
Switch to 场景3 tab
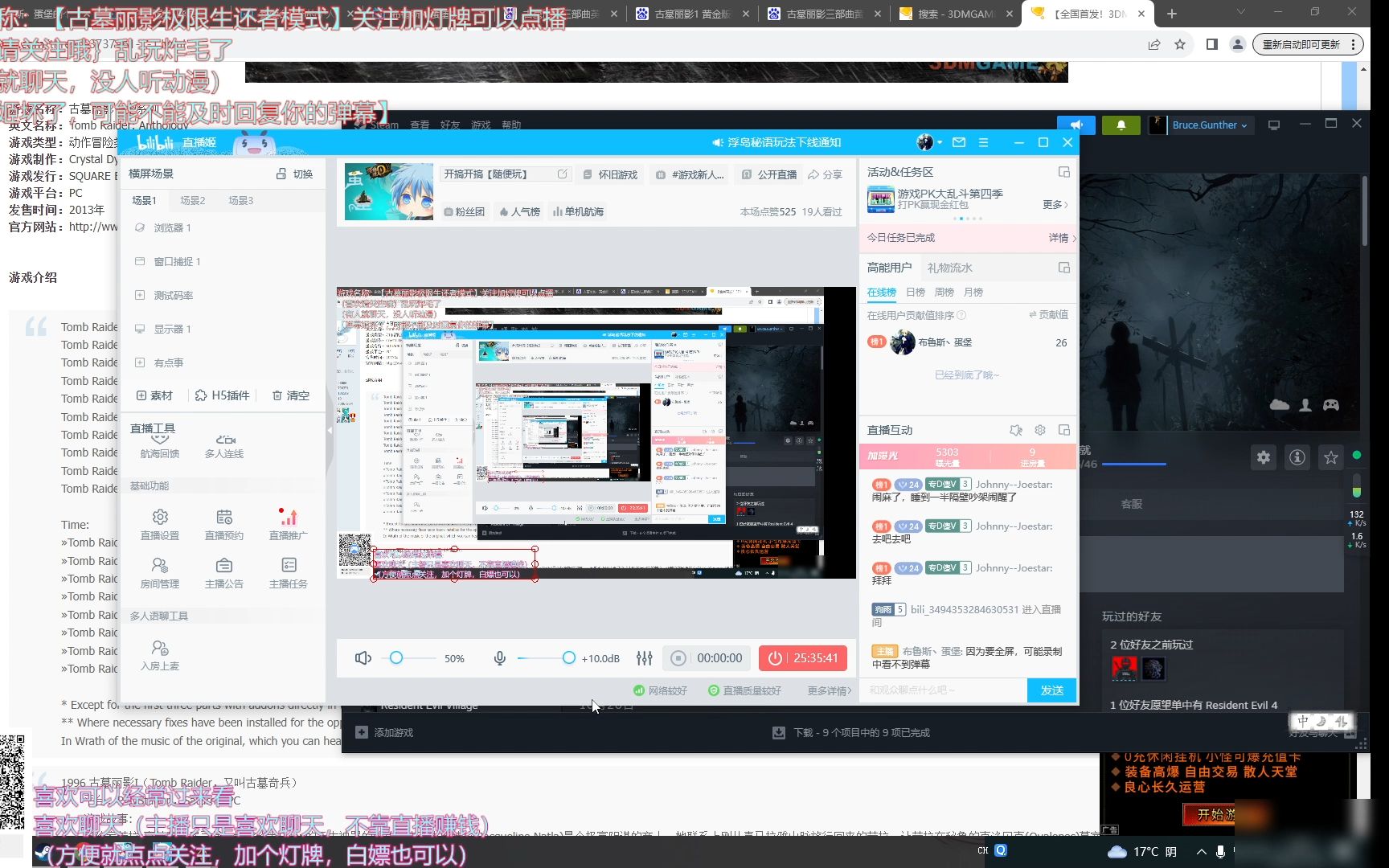(x=241, y=200)
